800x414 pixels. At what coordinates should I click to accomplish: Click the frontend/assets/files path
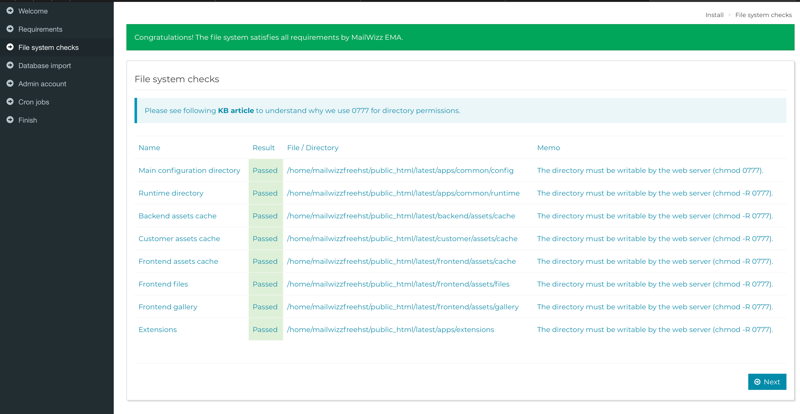point(398,284)
